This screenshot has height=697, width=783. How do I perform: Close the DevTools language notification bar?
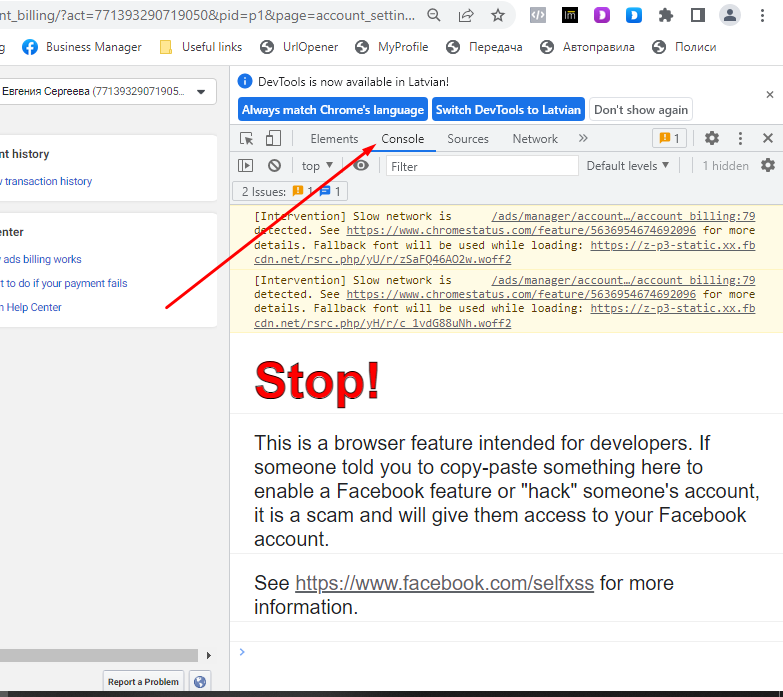770,95
